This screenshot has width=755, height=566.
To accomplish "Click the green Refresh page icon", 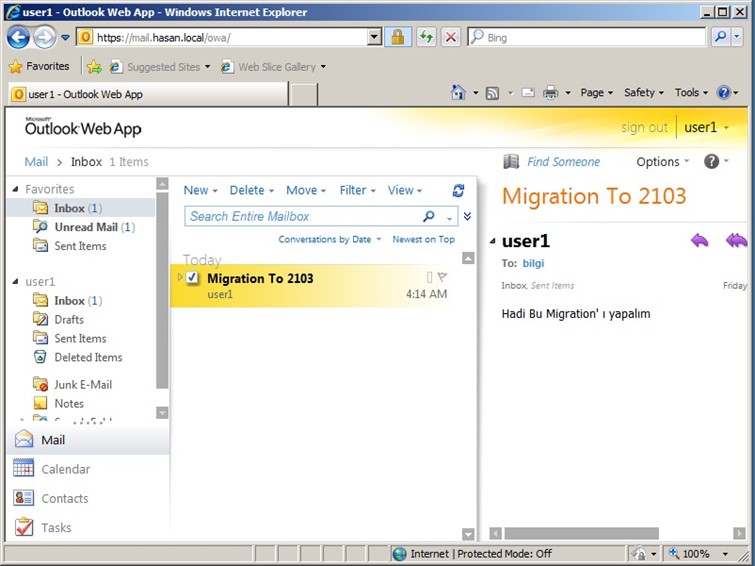I will [x=426, y=37].
